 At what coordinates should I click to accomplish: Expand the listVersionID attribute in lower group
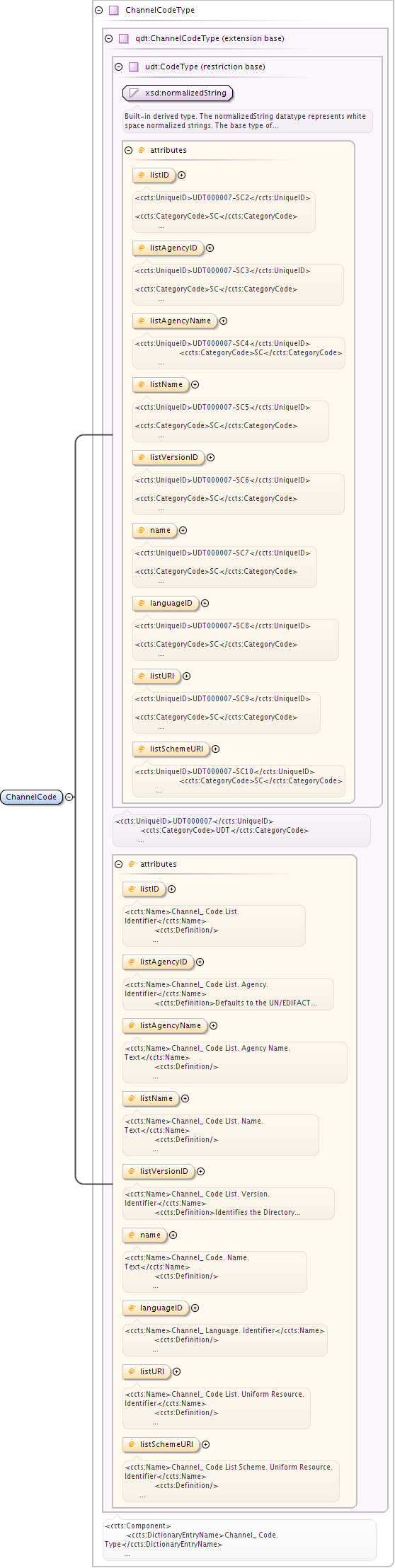coord(200,1172)
